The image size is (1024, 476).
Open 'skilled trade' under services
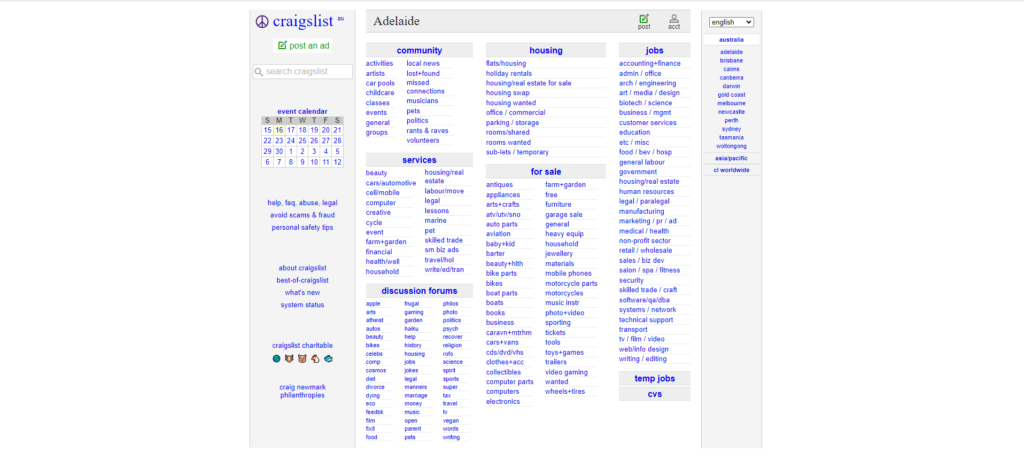pyautogui.click(x=443, y=240)
